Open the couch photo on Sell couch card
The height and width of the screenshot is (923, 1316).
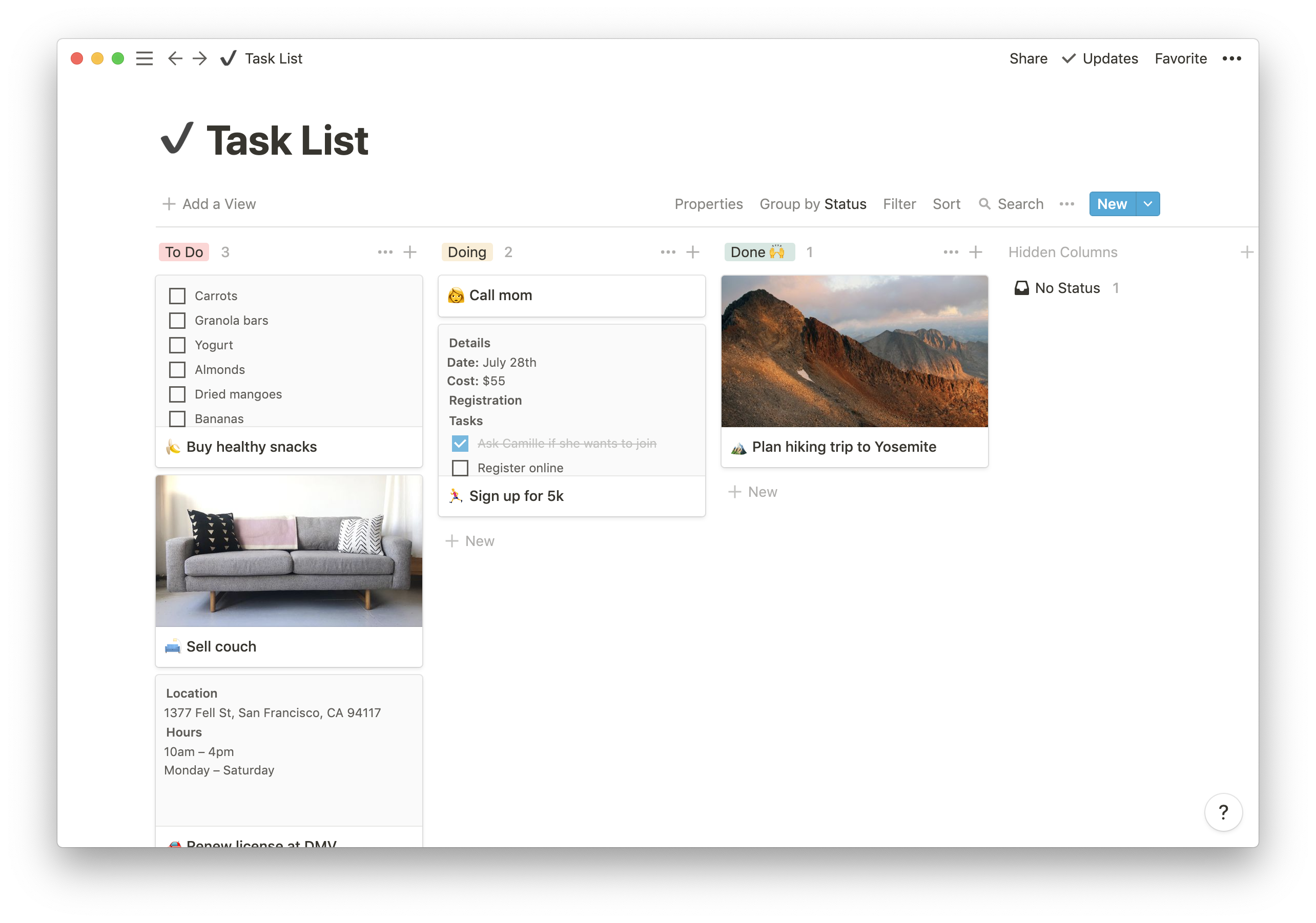click(289, 551)
